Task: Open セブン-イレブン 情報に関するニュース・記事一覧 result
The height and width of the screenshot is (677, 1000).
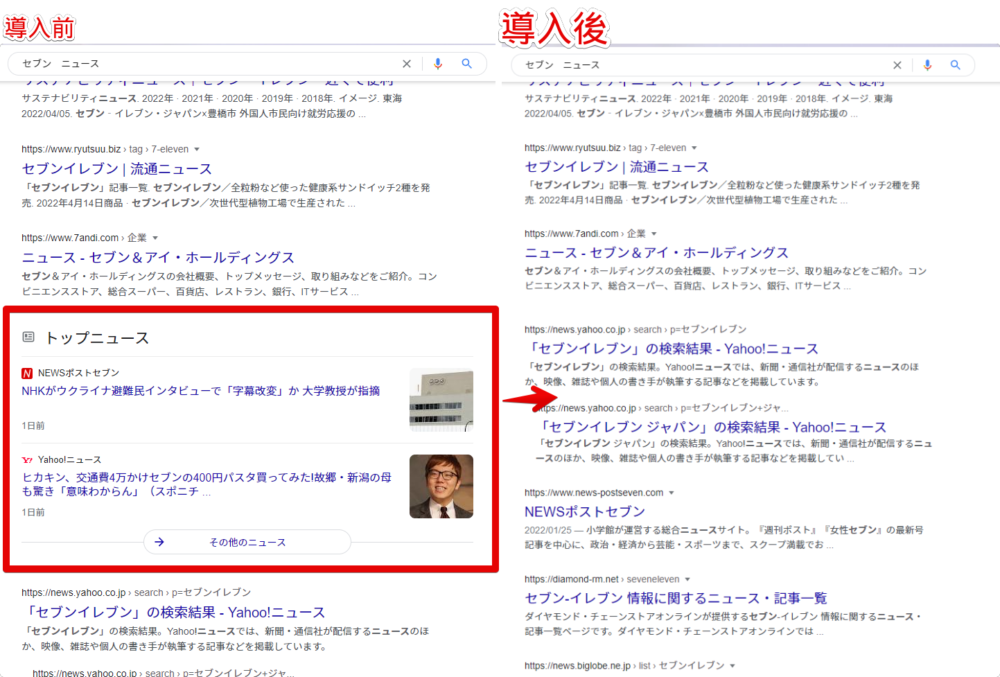Action: click(675, 598)
